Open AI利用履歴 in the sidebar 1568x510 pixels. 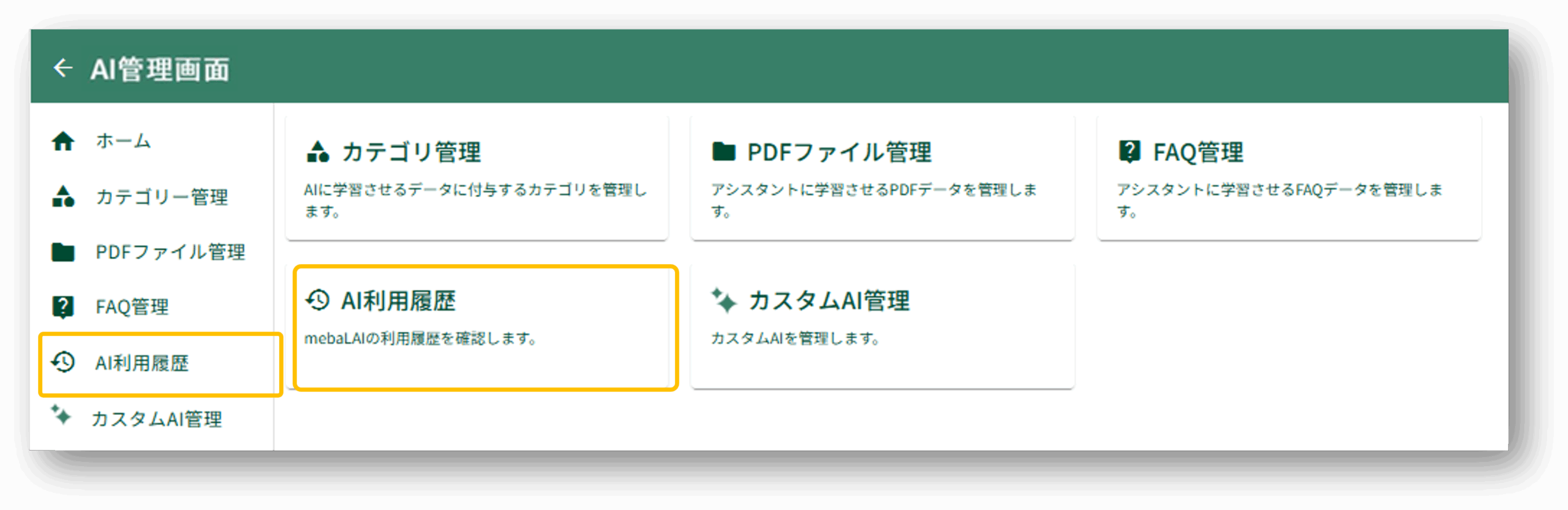pos(141,363)
